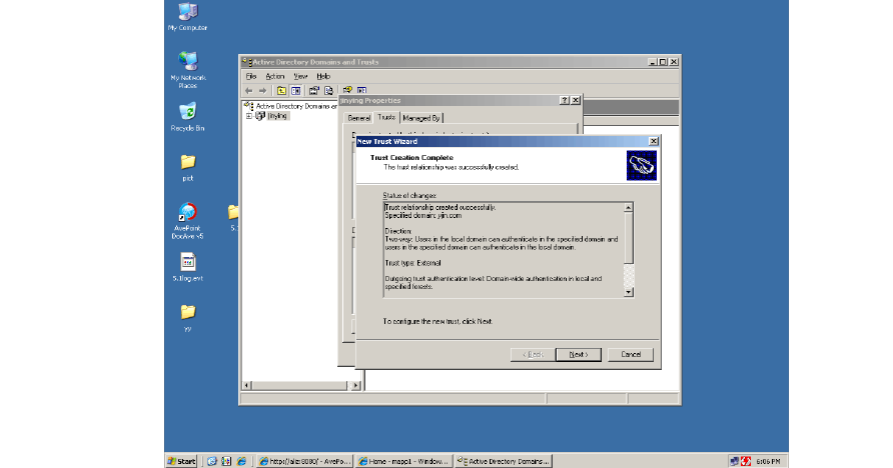Cancel the New Trust Wizard
Viewport: 893px width, 468px height.
coord(630,355)
